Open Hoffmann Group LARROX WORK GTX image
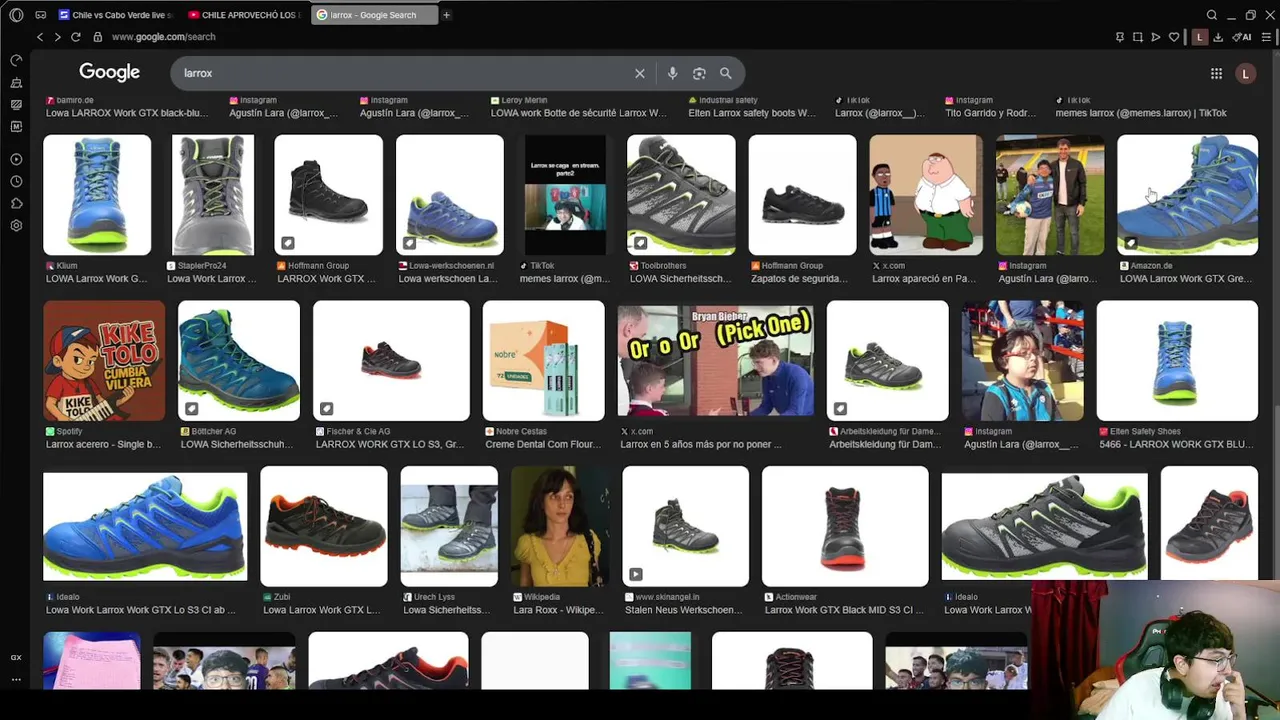The width and height of the screenshot is (1280, 720). click(328, 195)
